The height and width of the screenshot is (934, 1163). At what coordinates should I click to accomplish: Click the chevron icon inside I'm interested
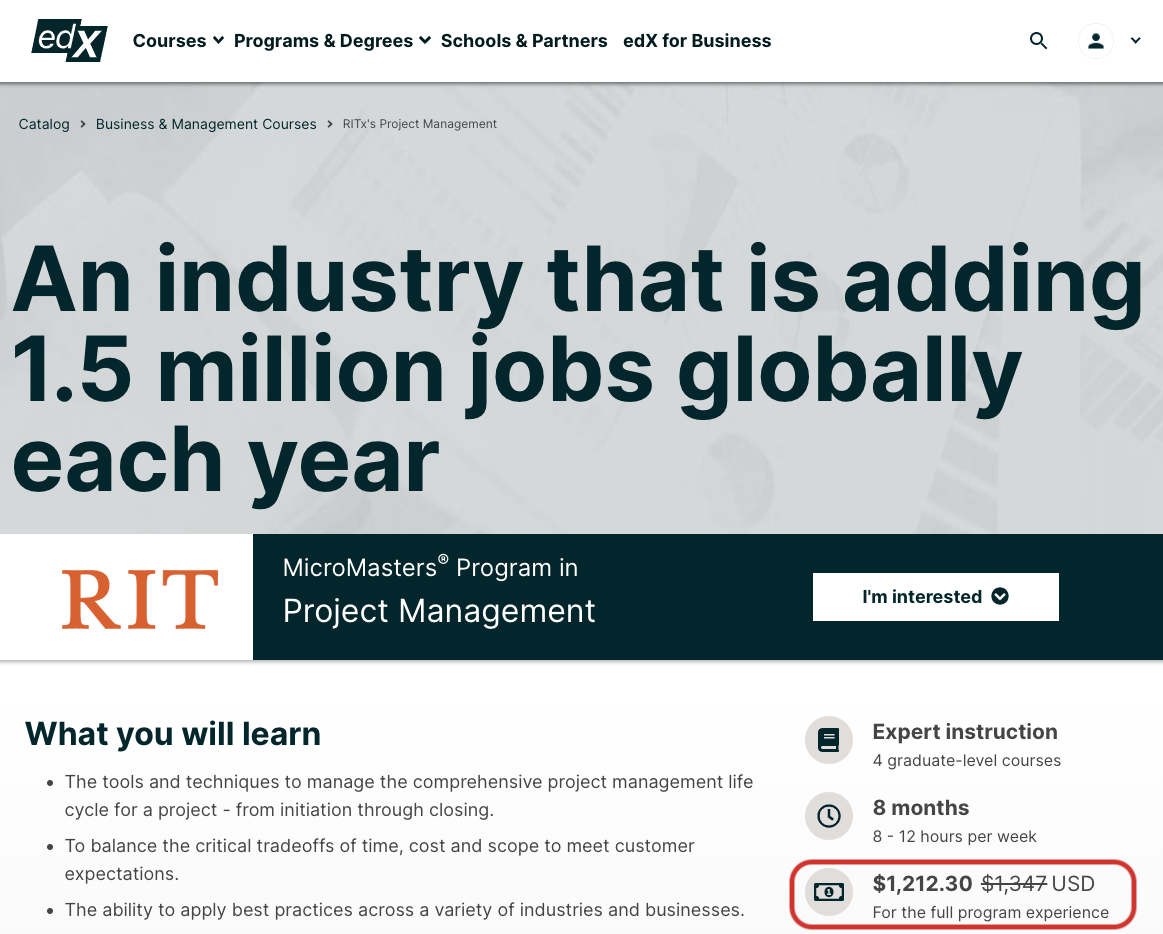coord(999,596)
